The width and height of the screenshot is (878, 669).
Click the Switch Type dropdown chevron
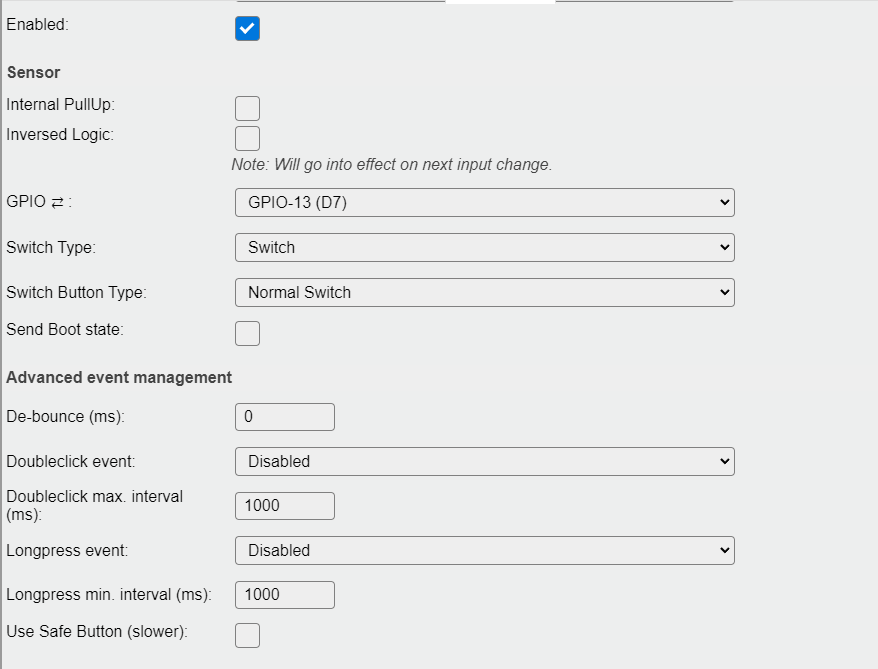click(724, 247)
